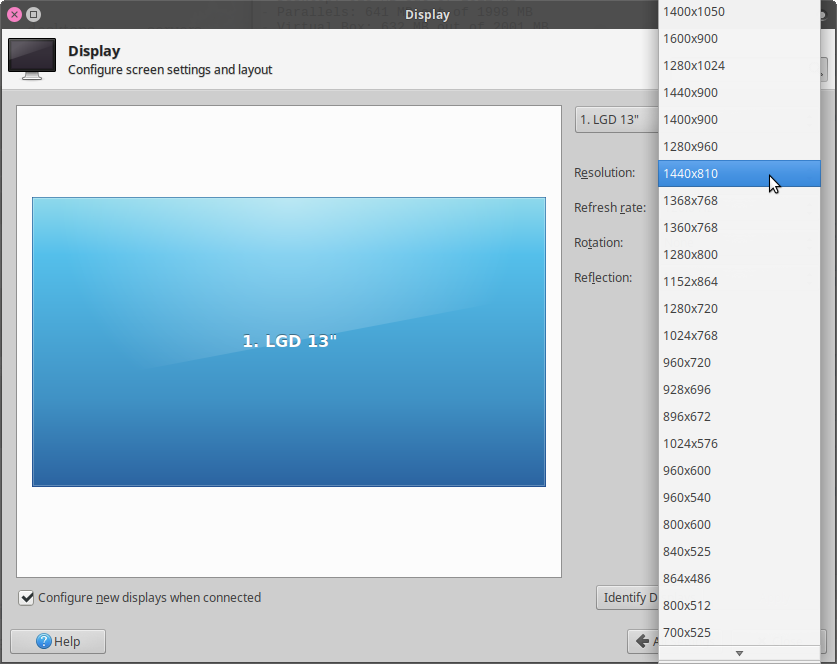Image resolution: width=837 pixels, height=664 pixels.
Task: Select highlighted 1440x810 resolution
Action: (739, 173)
